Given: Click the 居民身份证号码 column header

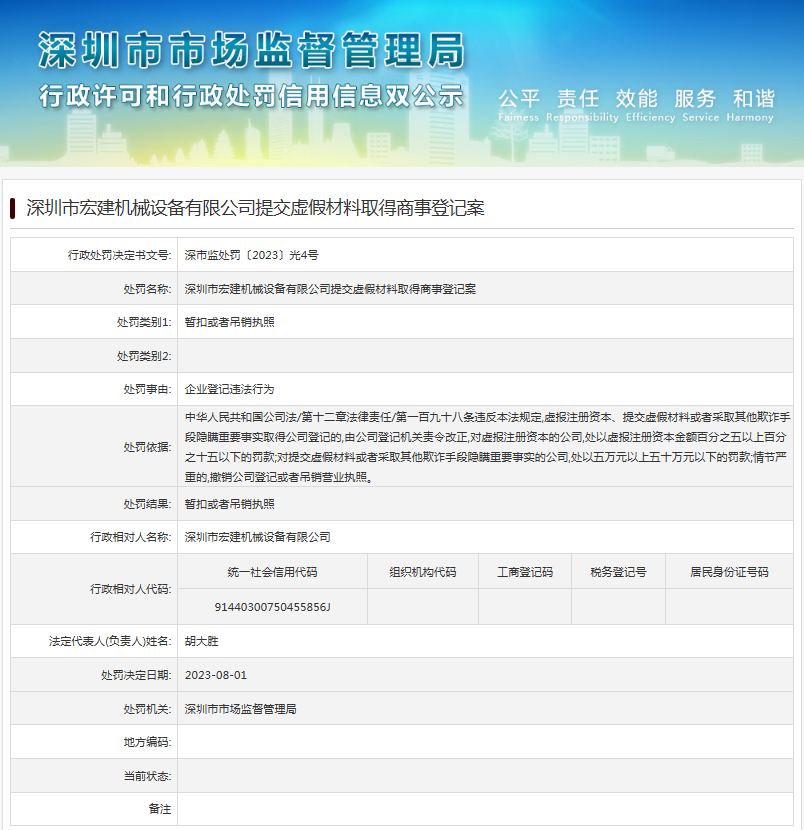Looking at the screenshot, I should 729,572.
